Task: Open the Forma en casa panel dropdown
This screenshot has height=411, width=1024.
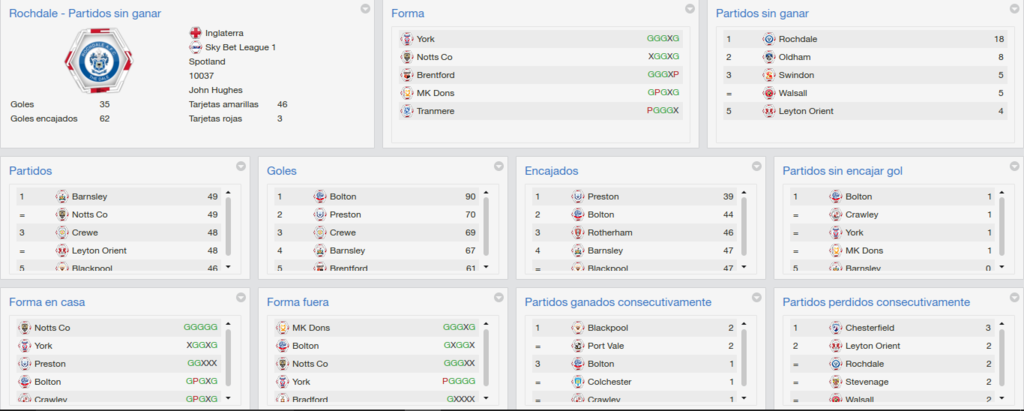Action: tap(241, 297)
